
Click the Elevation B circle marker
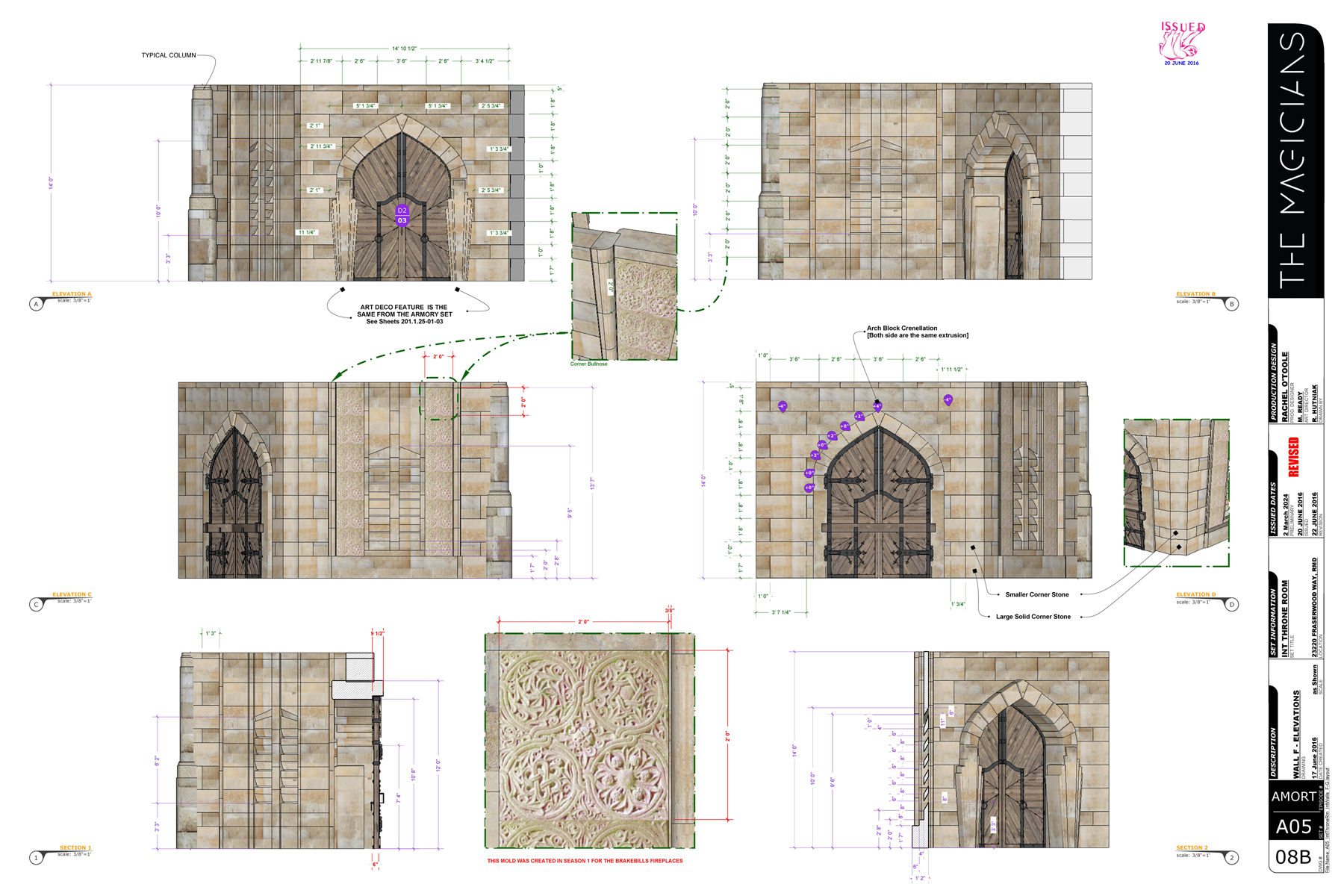[x=1232, y=304]
